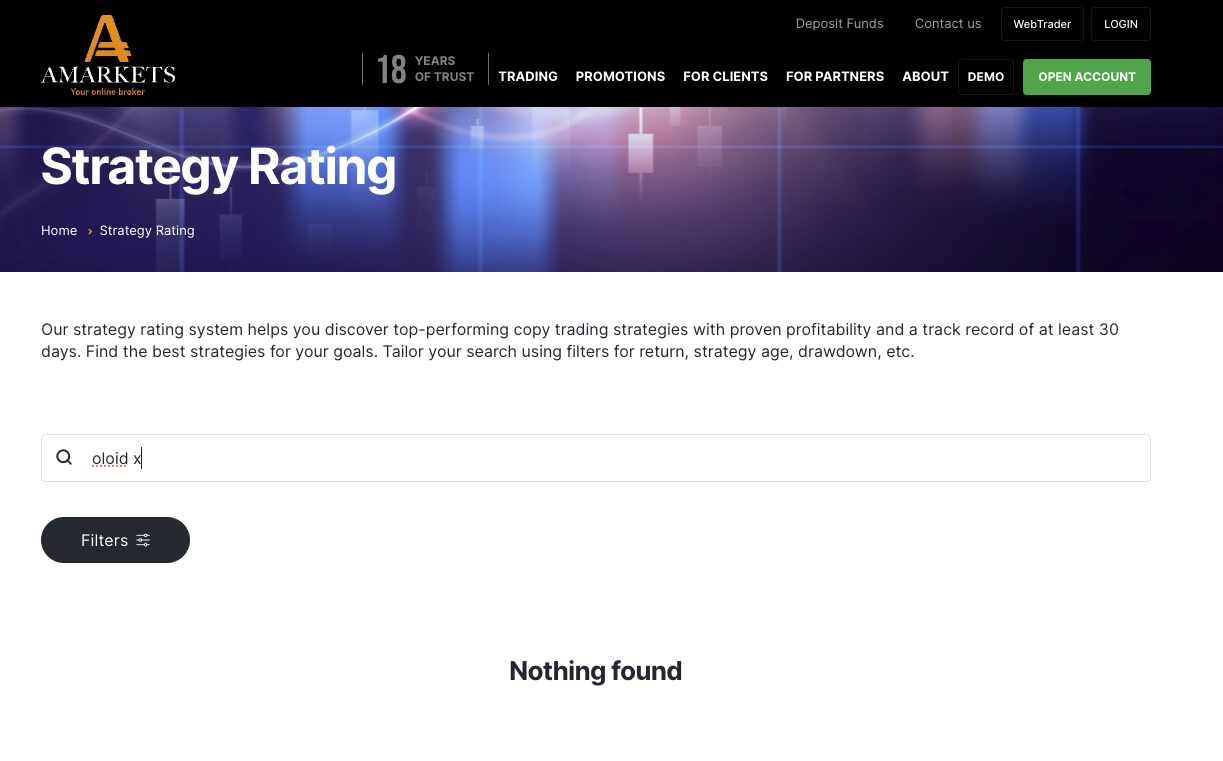The image size is (1223, 761).
Task: Click the Strategy Rating breadcrumb item
Action: [147, 231]
